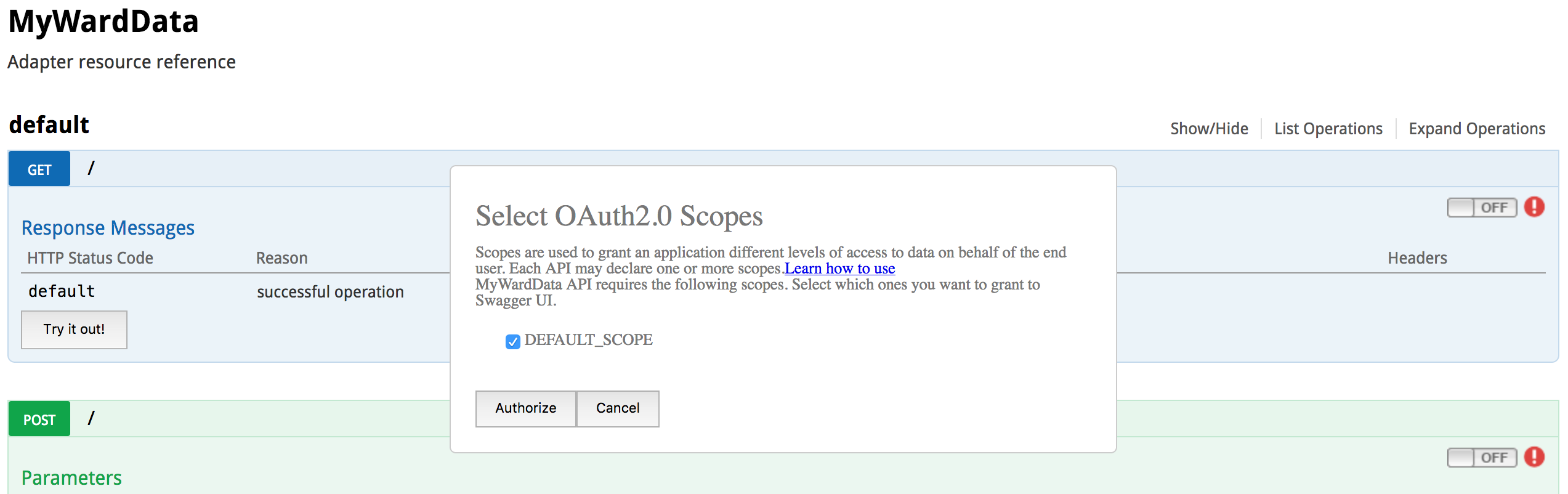Click List Operations link
Viewport: 1568px width, 494px height.
click(1328, 129)
